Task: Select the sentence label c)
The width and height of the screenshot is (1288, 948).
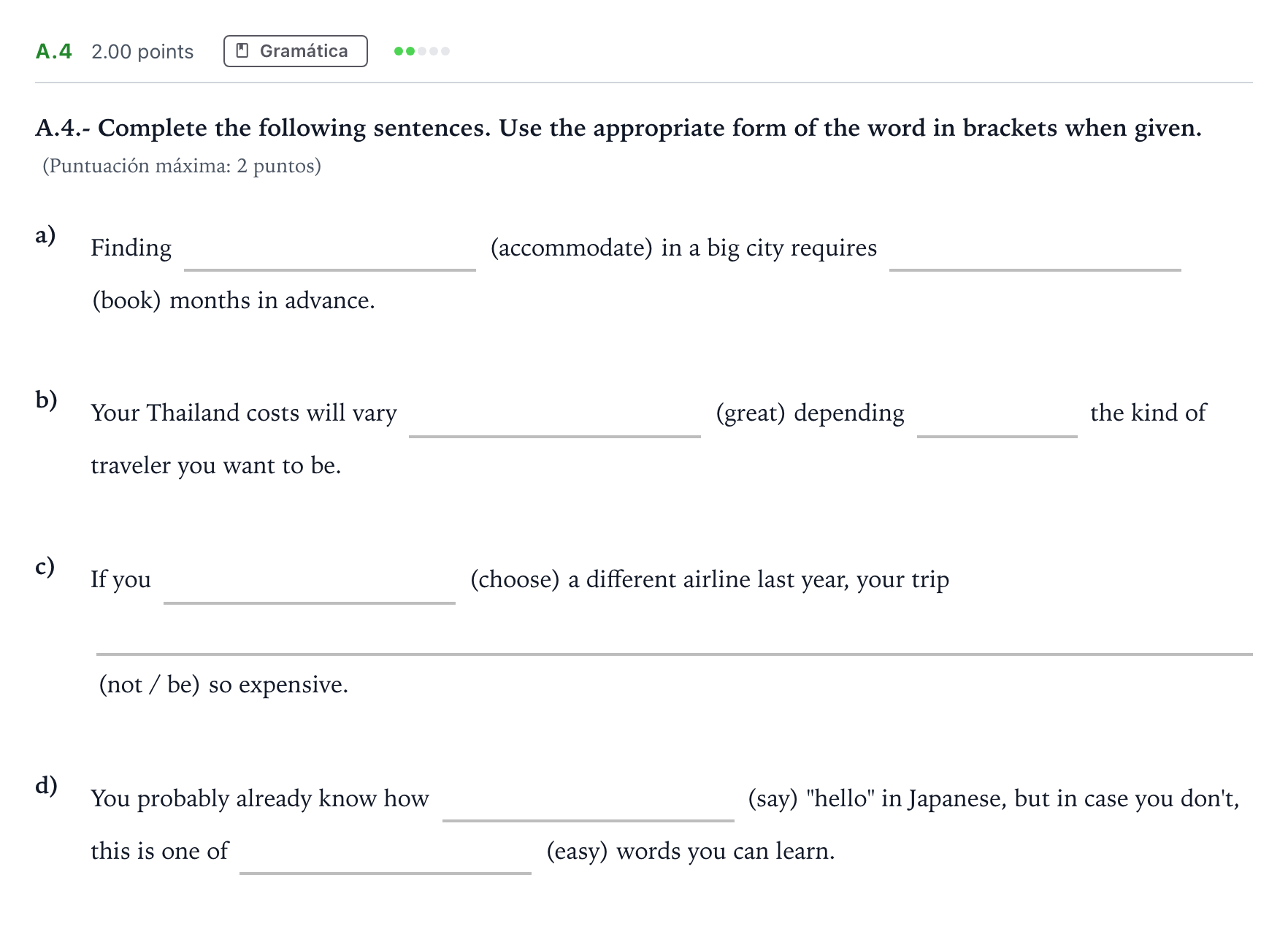Action: tap(45, 567)
